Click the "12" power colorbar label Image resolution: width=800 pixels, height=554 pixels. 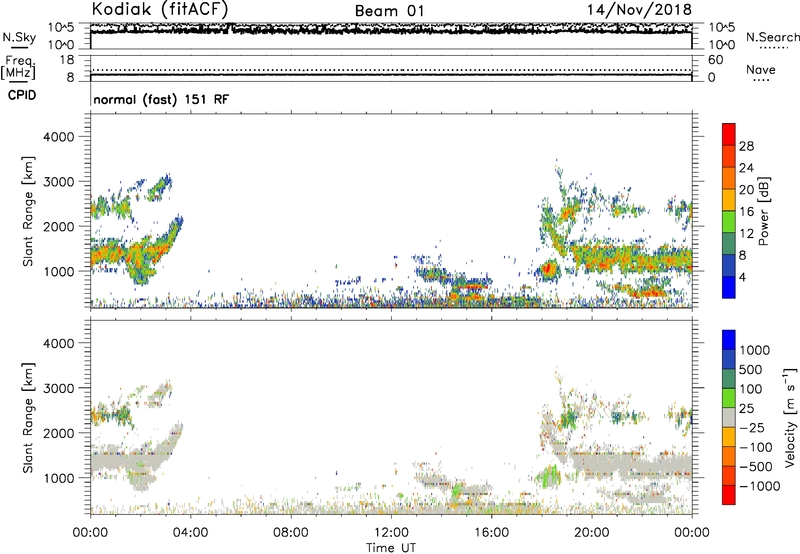(746, 234)
